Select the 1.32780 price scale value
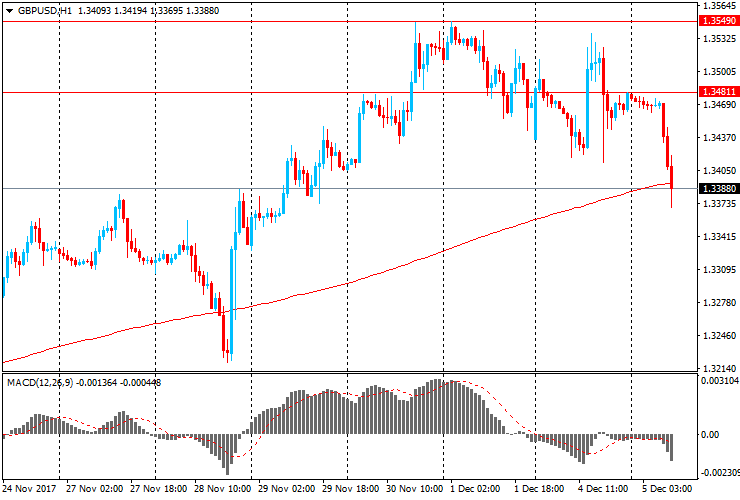The height and width of the screenshot is (500, 740). pos(719,303)
